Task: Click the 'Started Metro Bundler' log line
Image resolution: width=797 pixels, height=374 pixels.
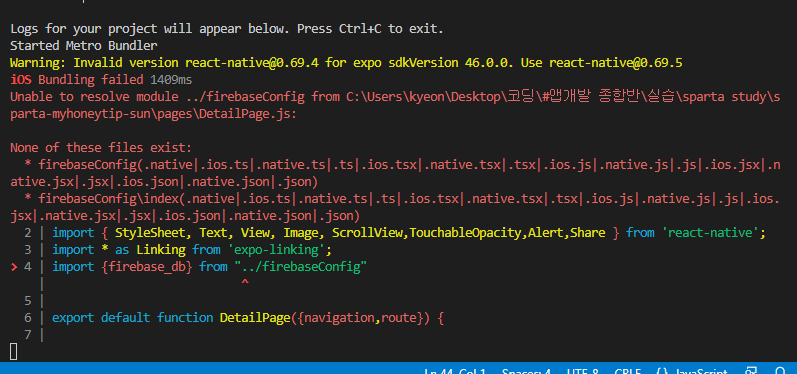Action: coord(84,46)
